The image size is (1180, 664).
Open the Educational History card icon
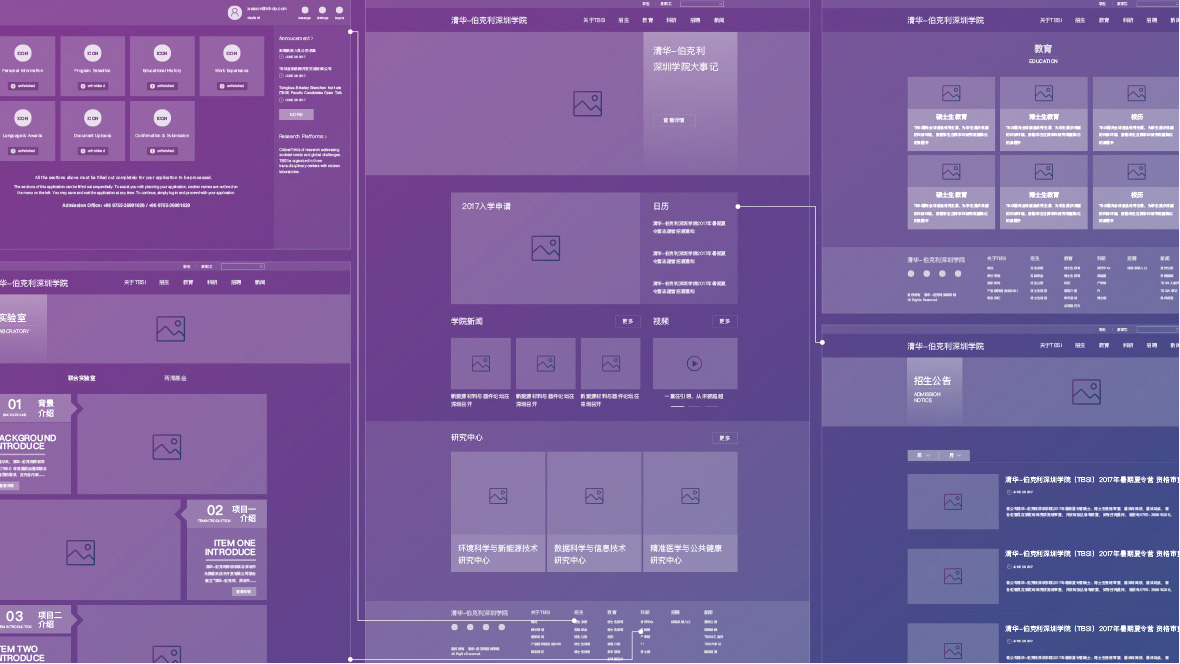162,53
